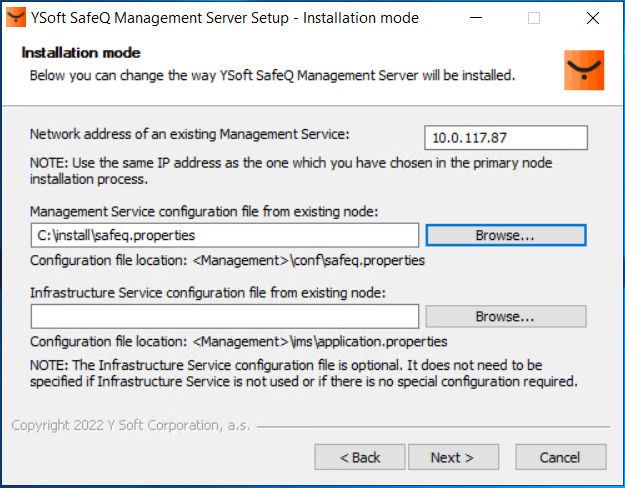Cancel the installation

560,457
